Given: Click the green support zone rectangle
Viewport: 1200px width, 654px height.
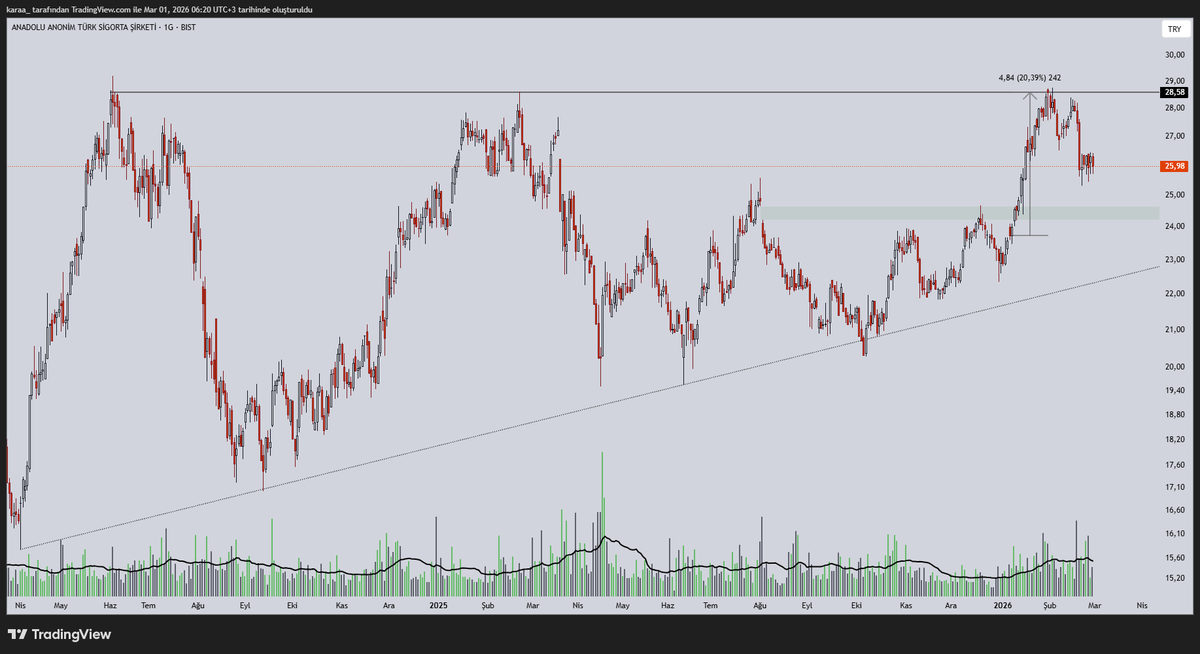Looking at the screenshot, I should [960, 213].
